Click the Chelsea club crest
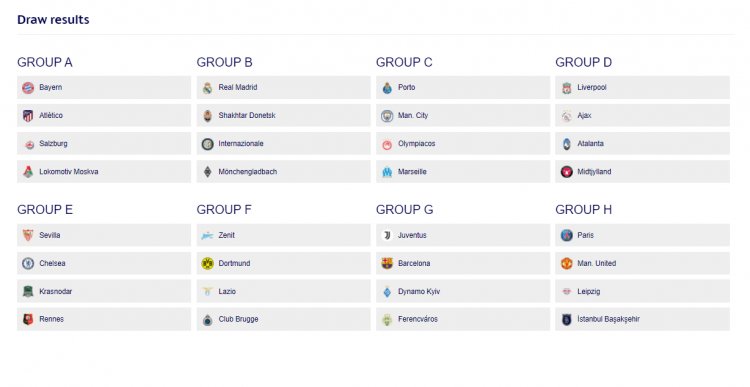This screenshot has width=750, height=387. click(28, 263)
